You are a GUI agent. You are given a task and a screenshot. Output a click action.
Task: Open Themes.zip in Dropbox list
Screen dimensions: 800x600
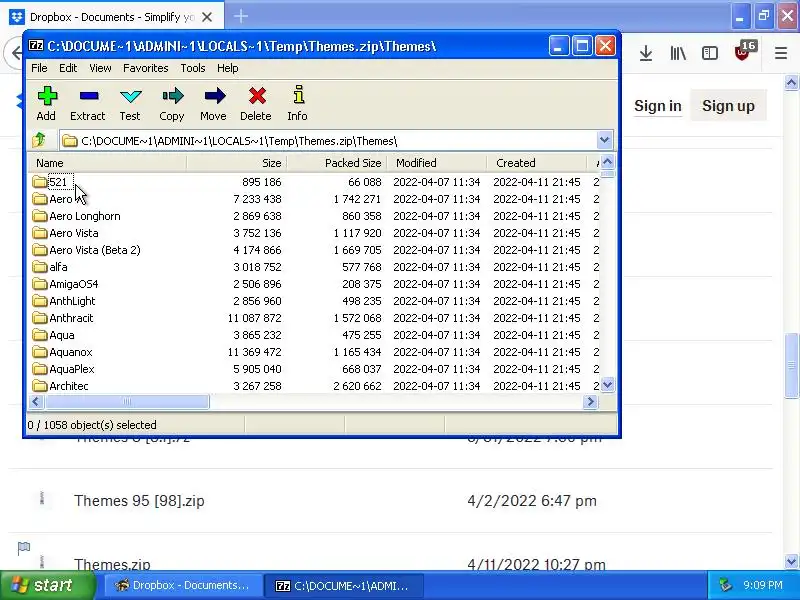click(112, 564)
